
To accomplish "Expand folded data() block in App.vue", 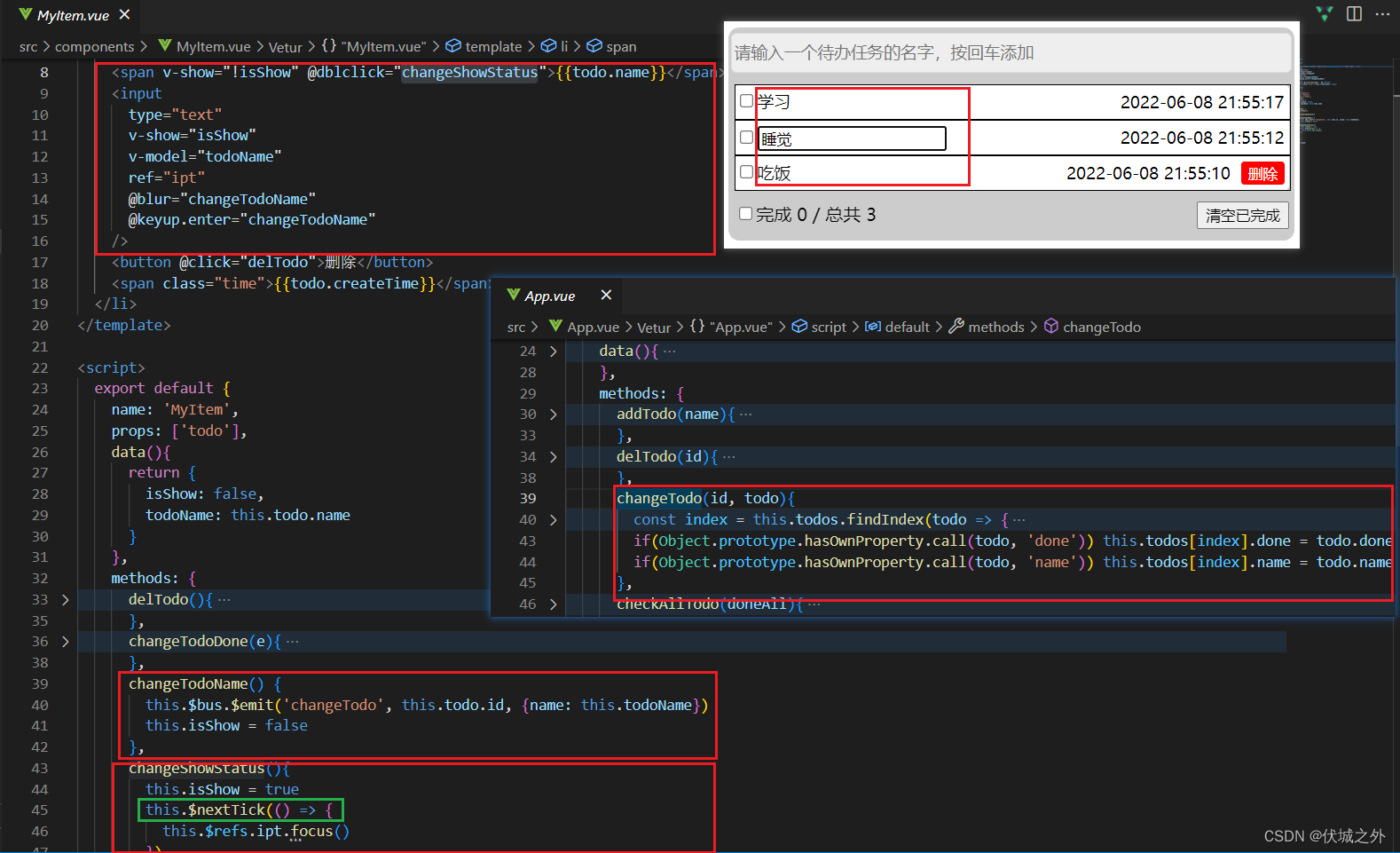I will pos(554,351).
